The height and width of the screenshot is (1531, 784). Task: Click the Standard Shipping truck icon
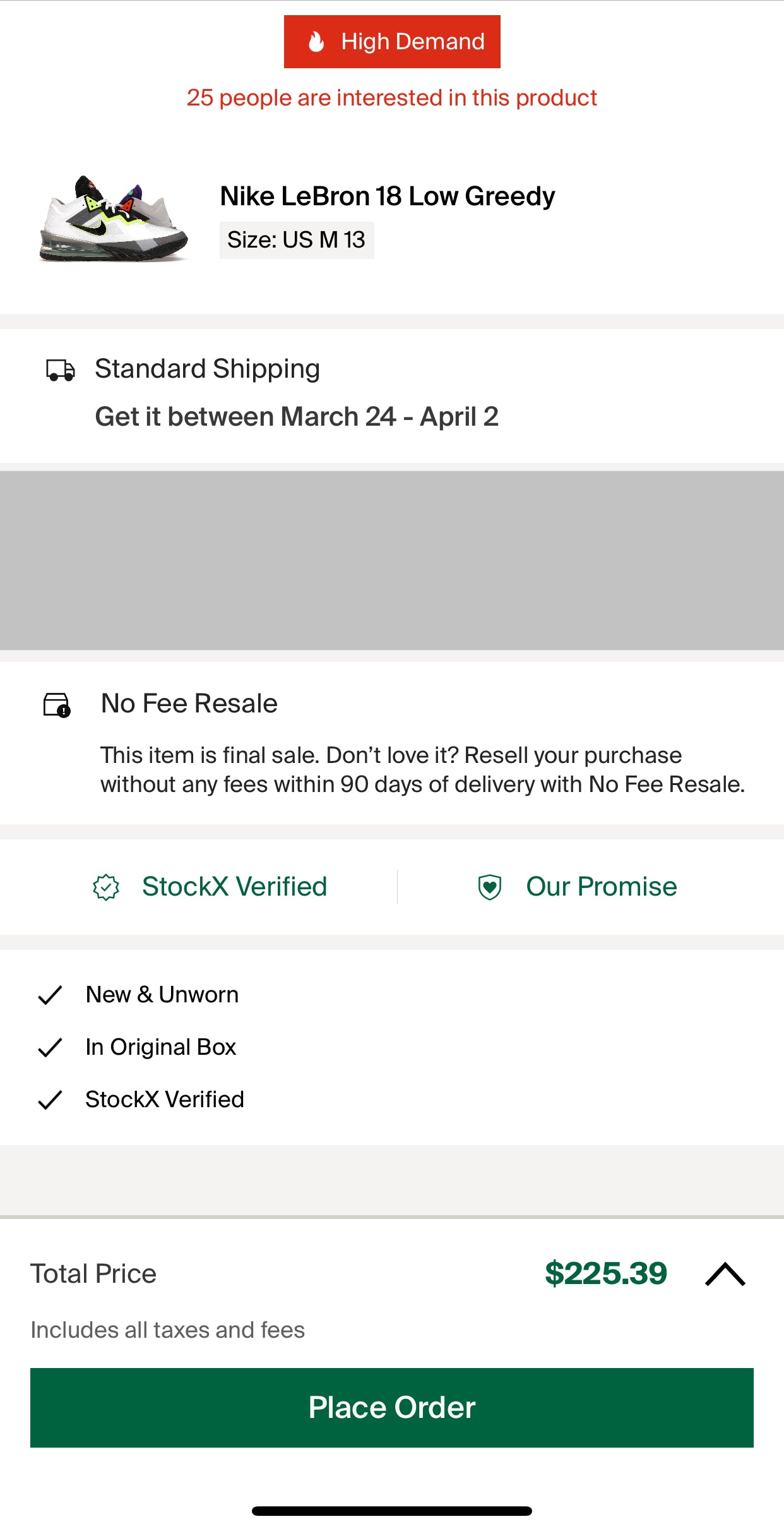point(61,370)
